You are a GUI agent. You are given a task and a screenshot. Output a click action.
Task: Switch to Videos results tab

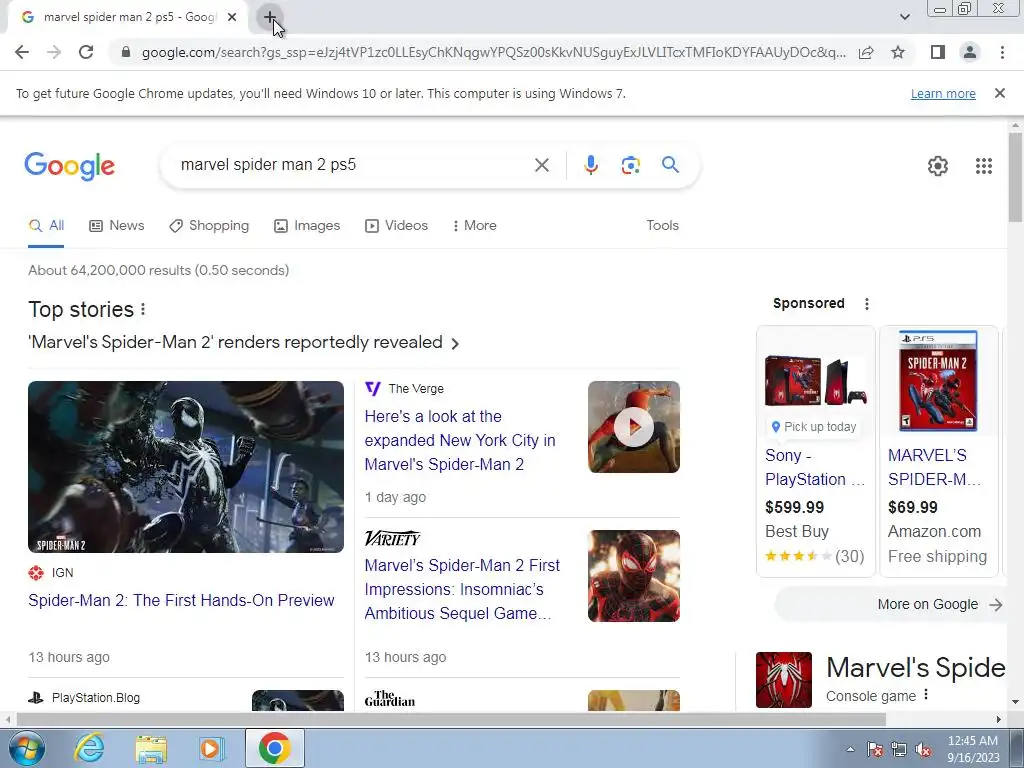(396, 225)
